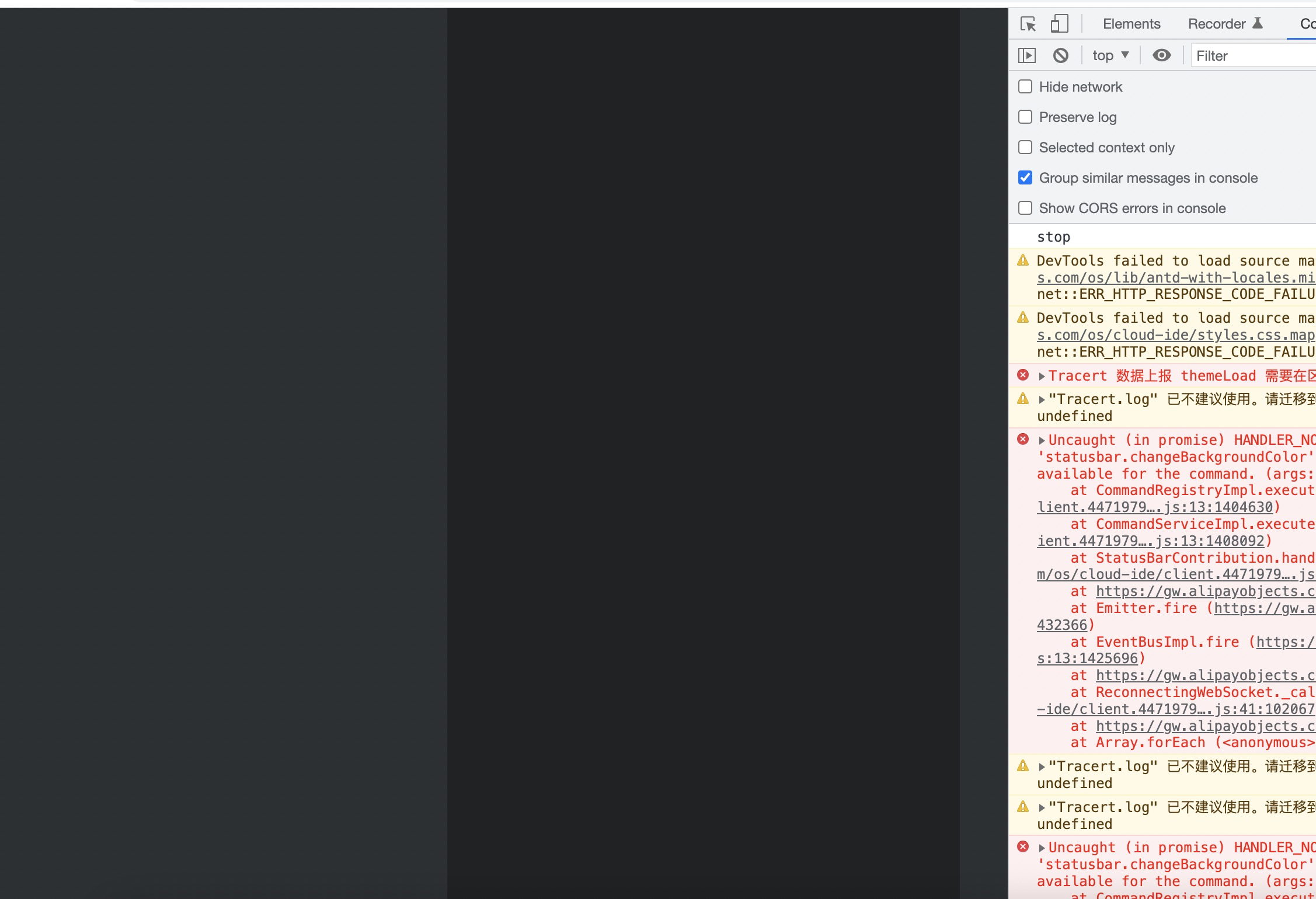Click the red error icon beside Tracert message
The image size is (1316, 899).
pos(1023,375)
